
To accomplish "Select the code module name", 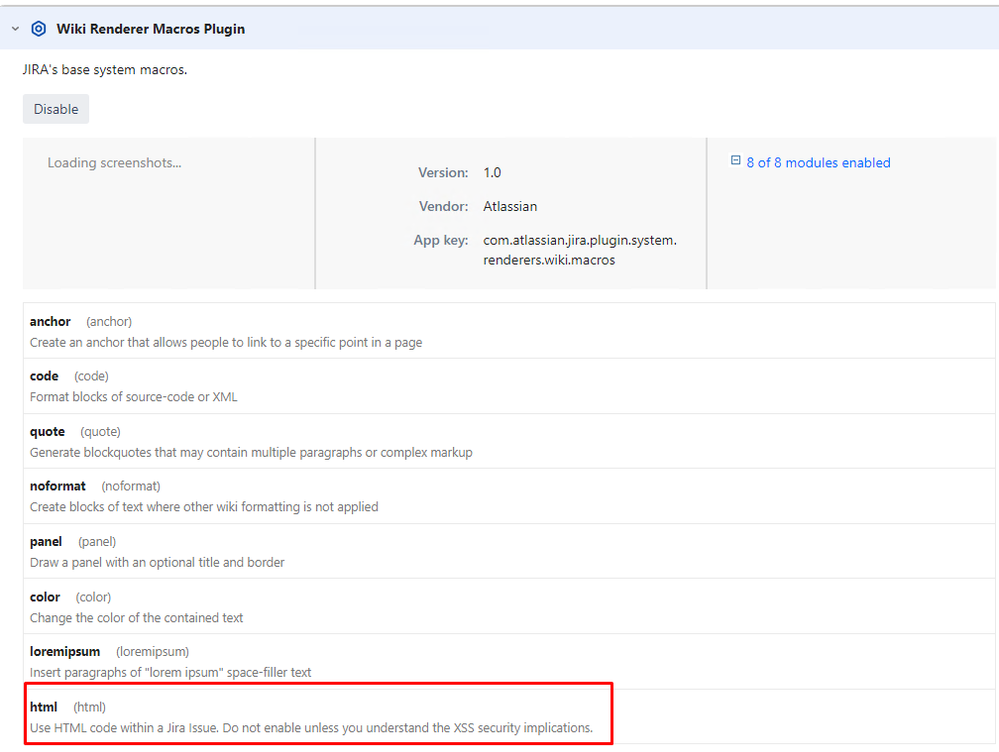I will (44, 376).
